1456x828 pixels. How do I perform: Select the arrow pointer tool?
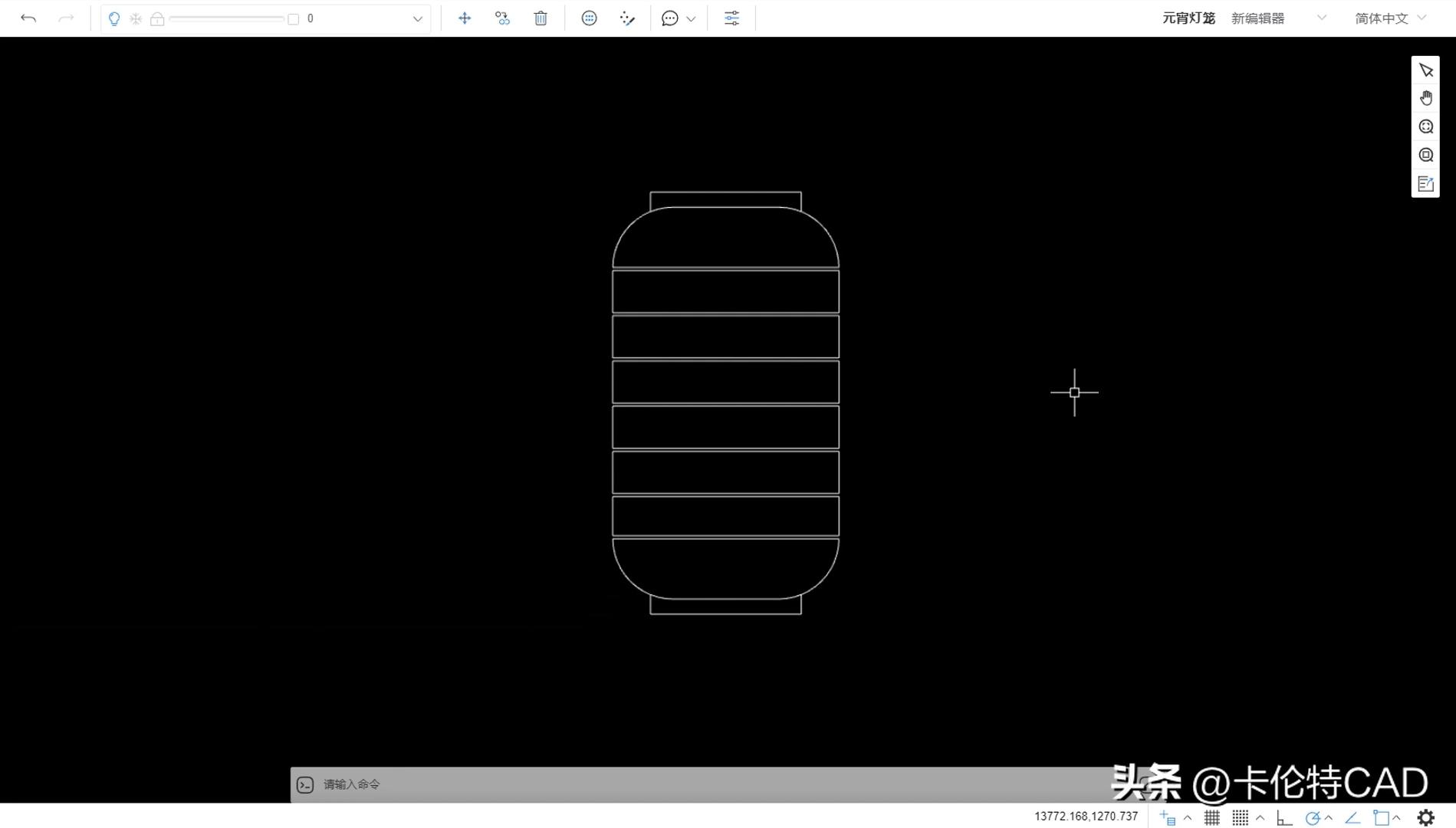pos(1425,71)
